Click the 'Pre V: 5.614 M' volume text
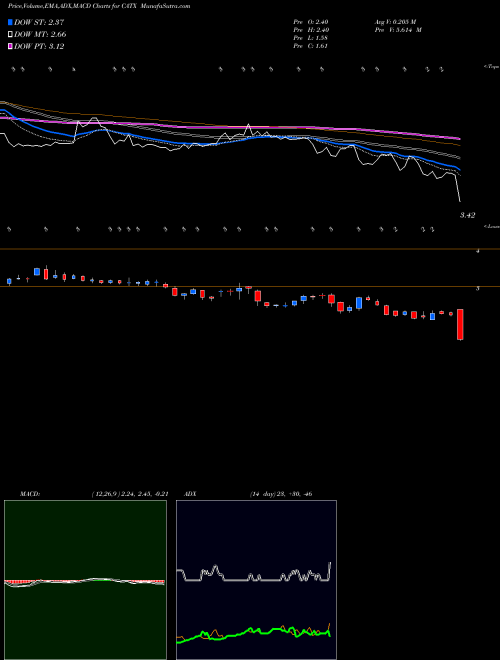Viewport: 500px width, 660px height. coord(397,30)
